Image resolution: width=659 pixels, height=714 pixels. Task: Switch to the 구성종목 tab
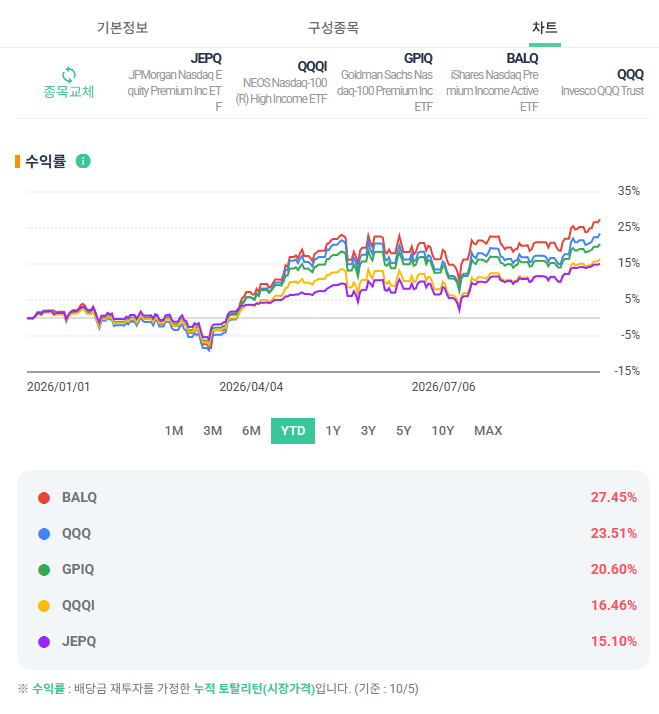333,27
